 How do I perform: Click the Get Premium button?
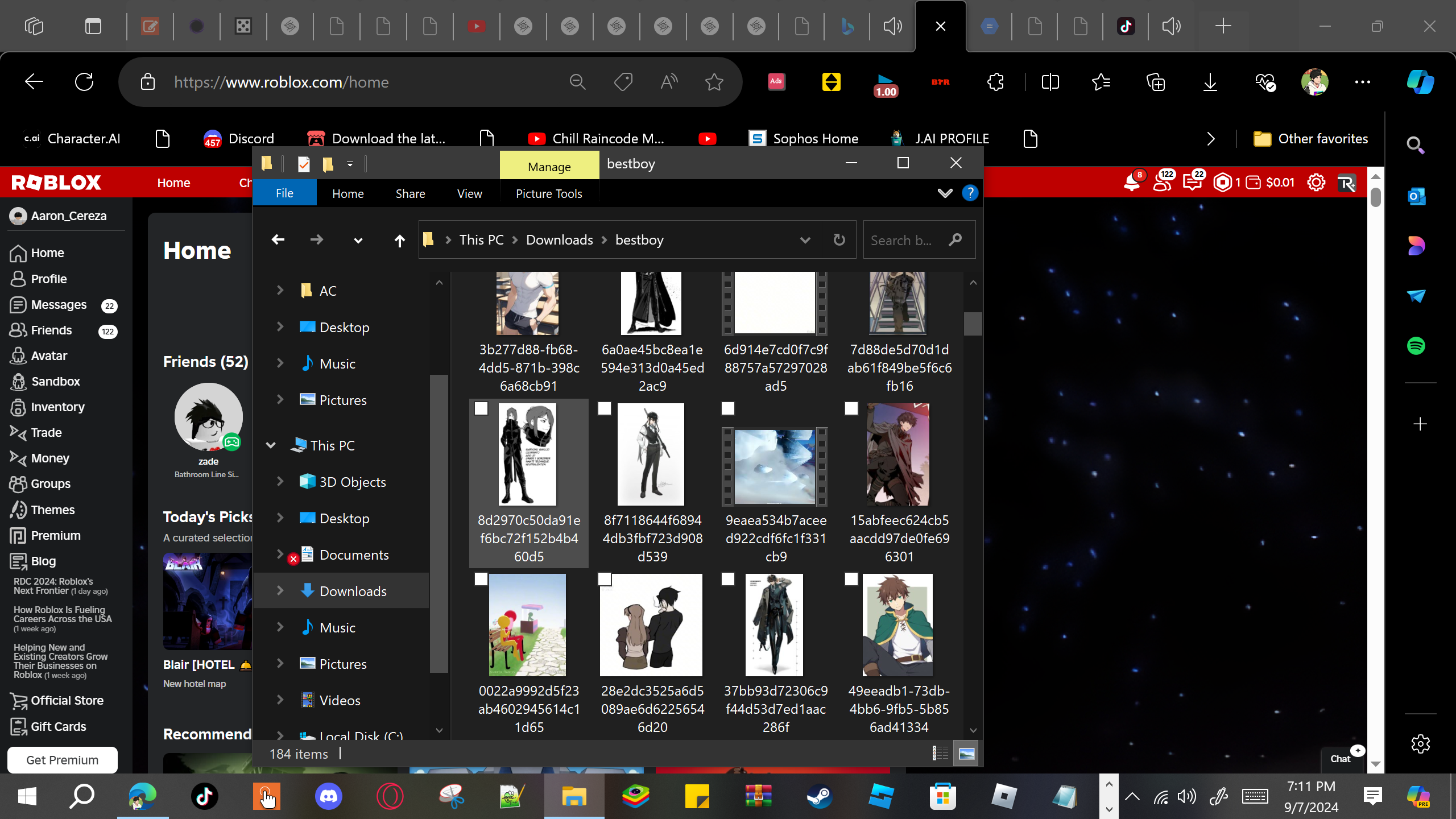point(63,760)
